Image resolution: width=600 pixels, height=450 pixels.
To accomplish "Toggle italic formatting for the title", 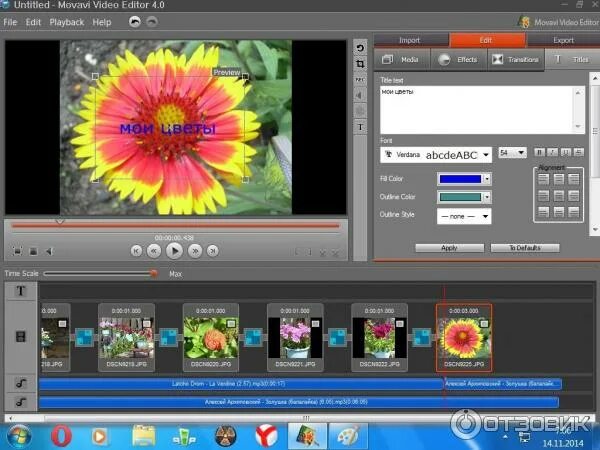I will pos(553,152).
